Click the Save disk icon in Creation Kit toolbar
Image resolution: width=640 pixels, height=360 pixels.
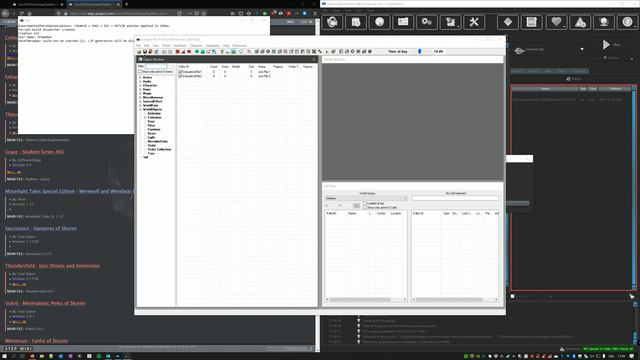[x=145, y=51]
